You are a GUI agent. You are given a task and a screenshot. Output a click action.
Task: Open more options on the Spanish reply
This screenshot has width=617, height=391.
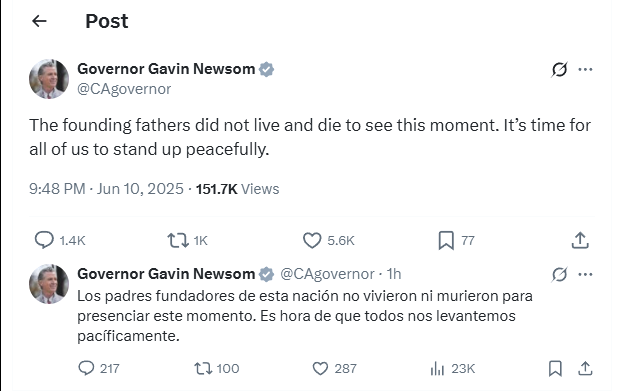pos(585,274)
